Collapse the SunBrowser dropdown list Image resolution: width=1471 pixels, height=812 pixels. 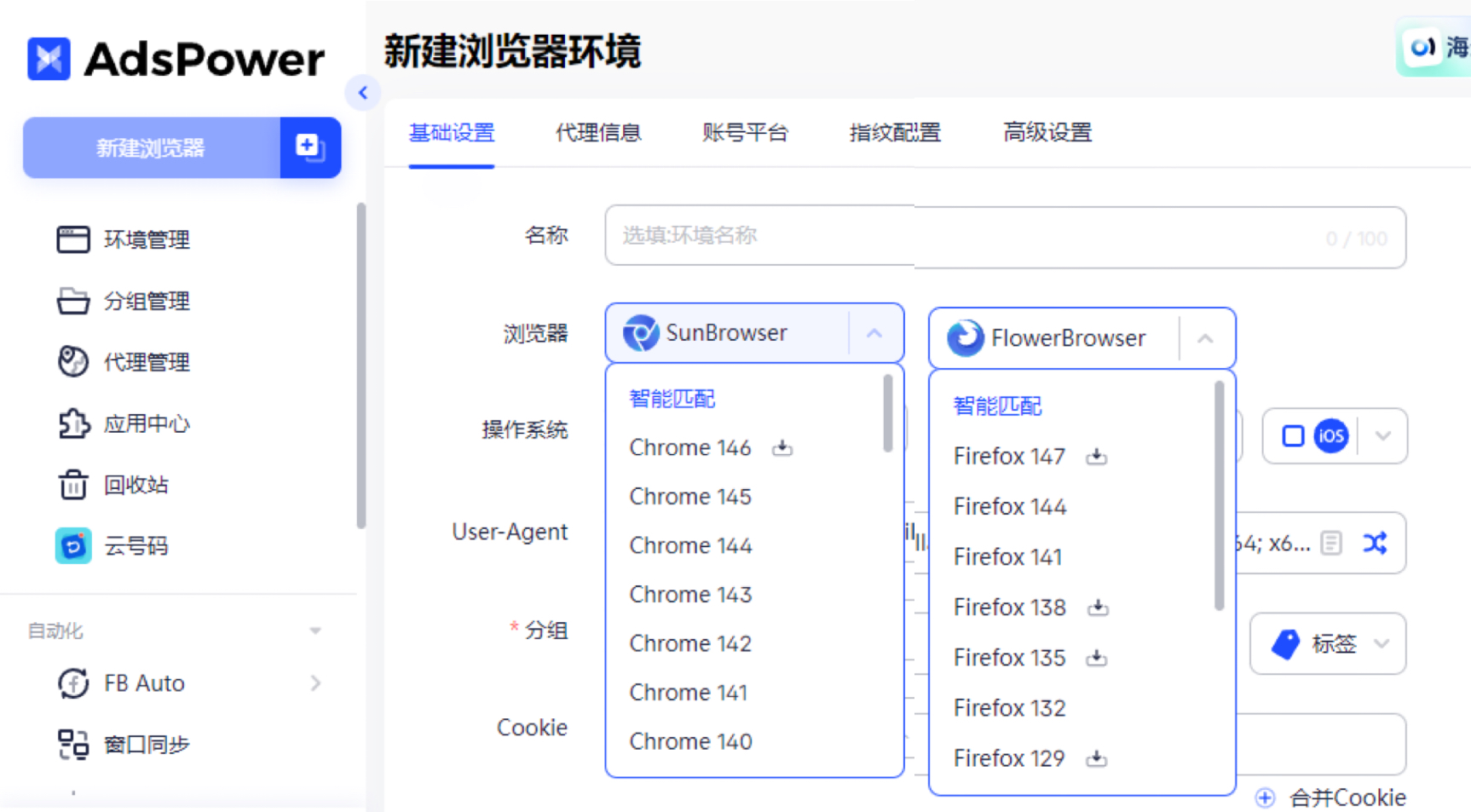coord(874,334)
